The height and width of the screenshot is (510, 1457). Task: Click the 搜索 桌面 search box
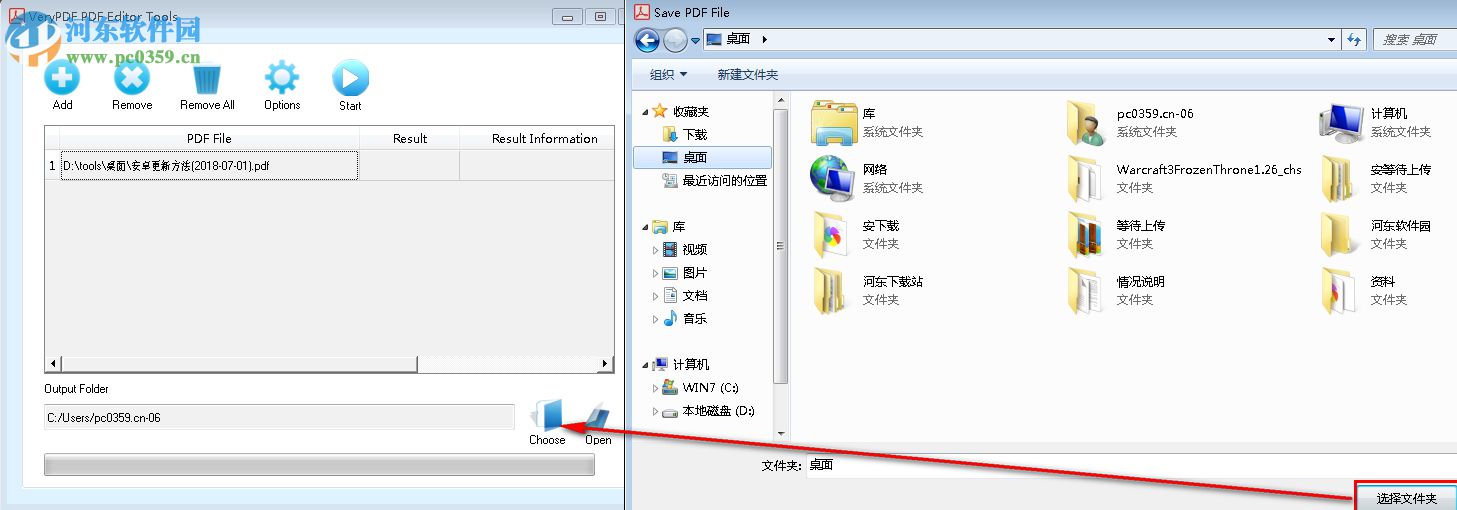point(1414,40)
